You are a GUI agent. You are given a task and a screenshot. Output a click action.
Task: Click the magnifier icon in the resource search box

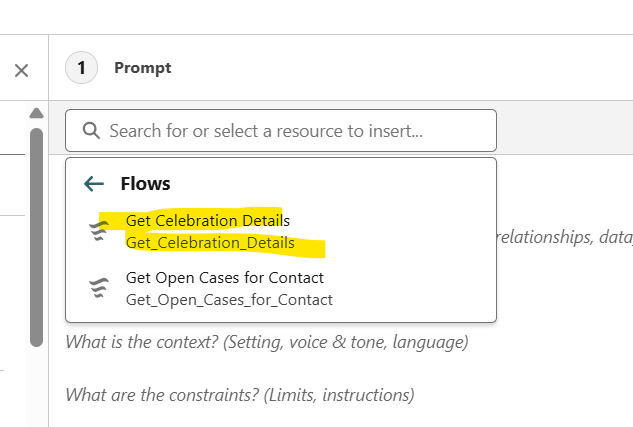91,131
